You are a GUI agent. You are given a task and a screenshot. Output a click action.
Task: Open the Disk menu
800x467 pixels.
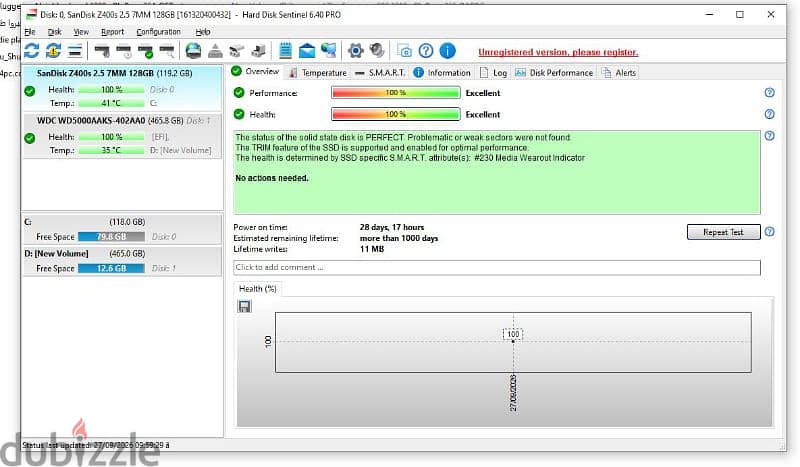coord(55,32)
